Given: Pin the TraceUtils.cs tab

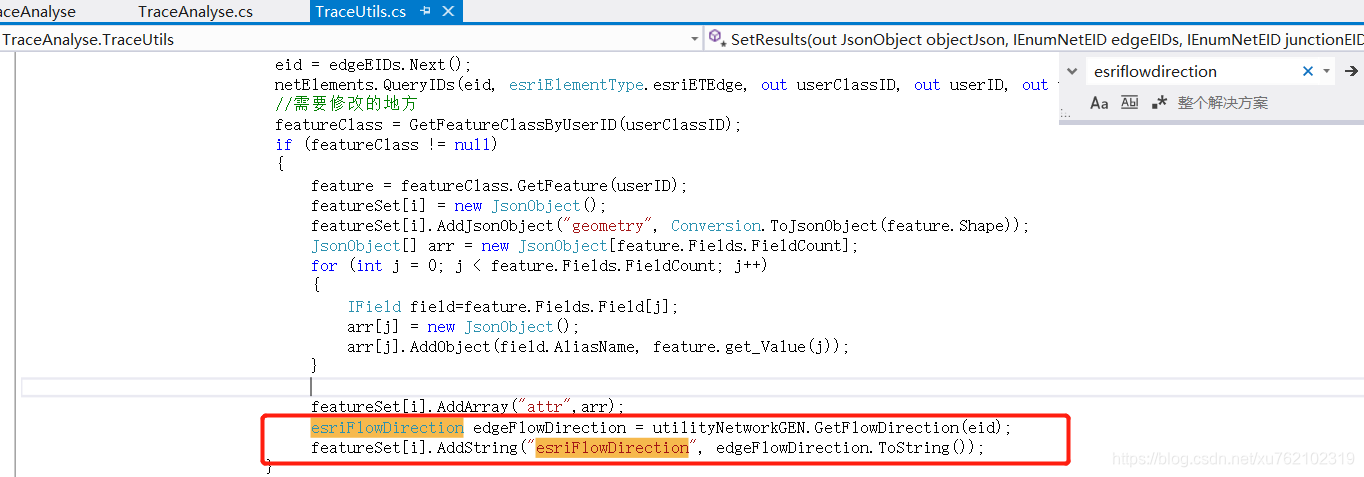Looking at the screenshot, I should tap(425, 12).
